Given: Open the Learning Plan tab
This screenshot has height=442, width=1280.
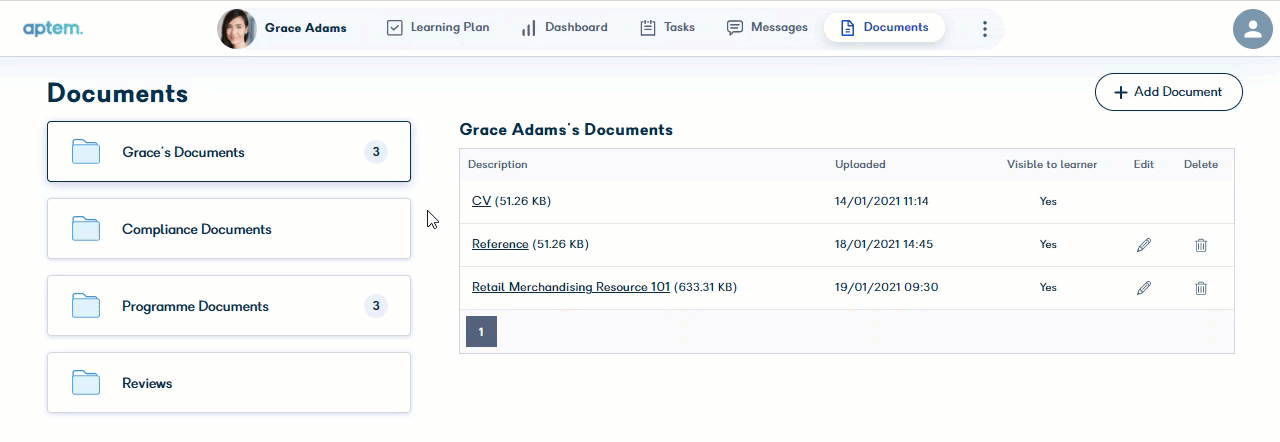Looking at the screenshot, I should click(438, 28).
